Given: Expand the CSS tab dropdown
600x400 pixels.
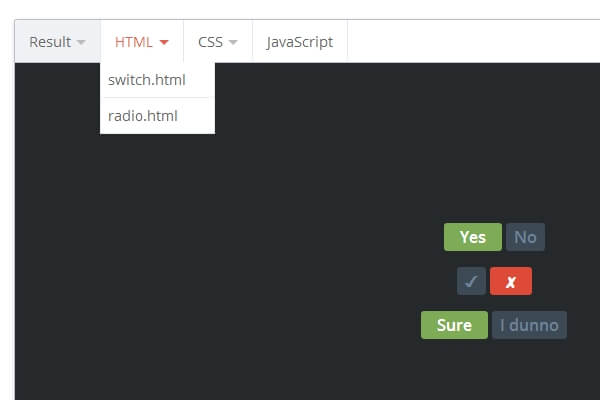Looking at the screenshot, I should coord(217,42).
